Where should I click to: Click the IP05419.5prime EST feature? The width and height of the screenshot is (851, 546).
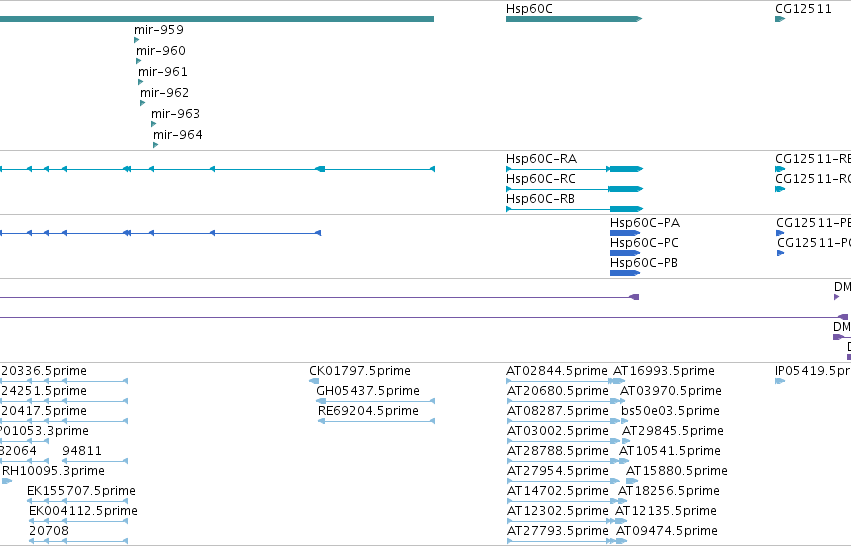(780, 381)
